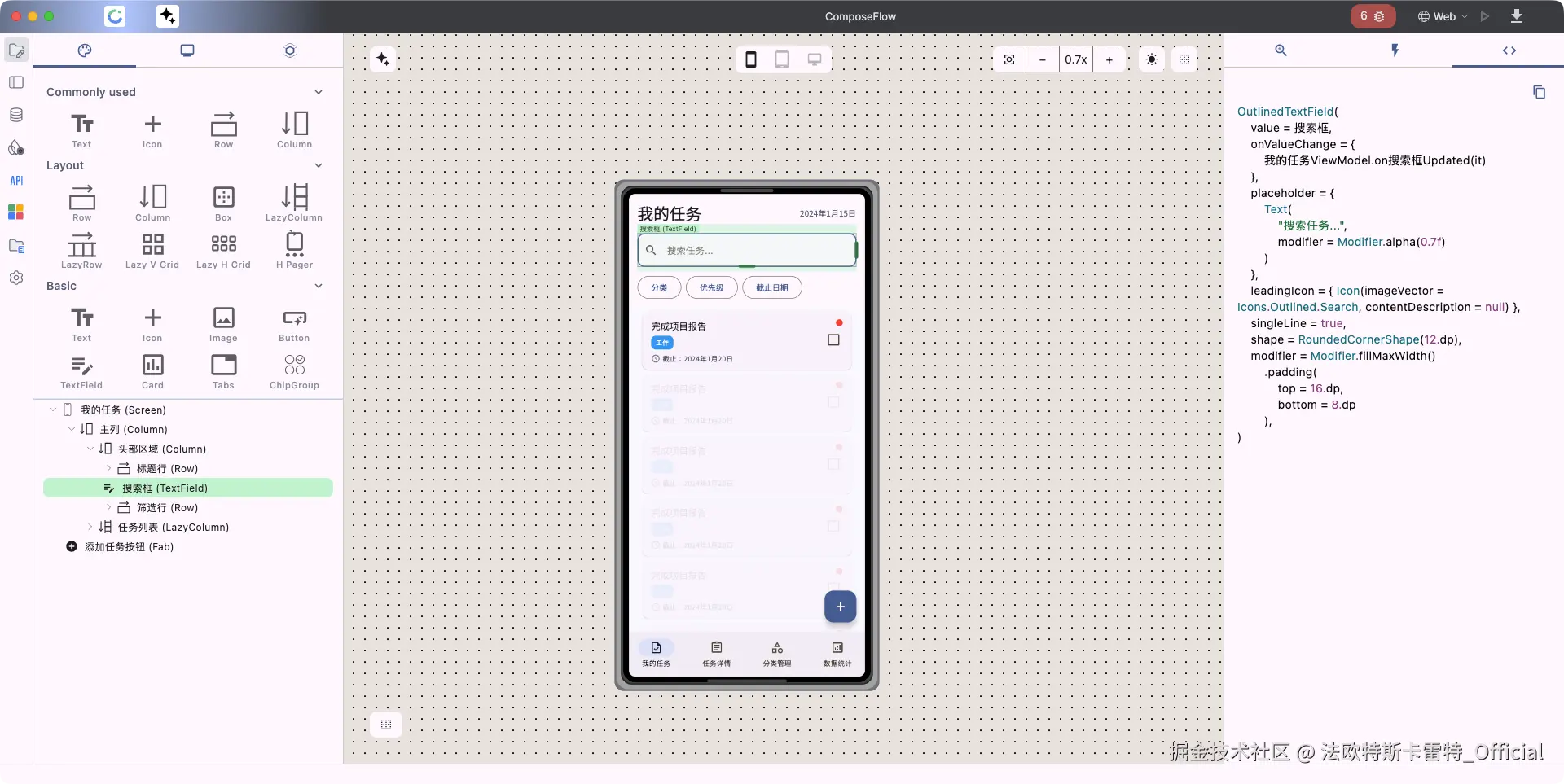Collapse the 我的任务 (Screen) tree node
This screenshot has width=1564, height=784.
pos(53,410)
